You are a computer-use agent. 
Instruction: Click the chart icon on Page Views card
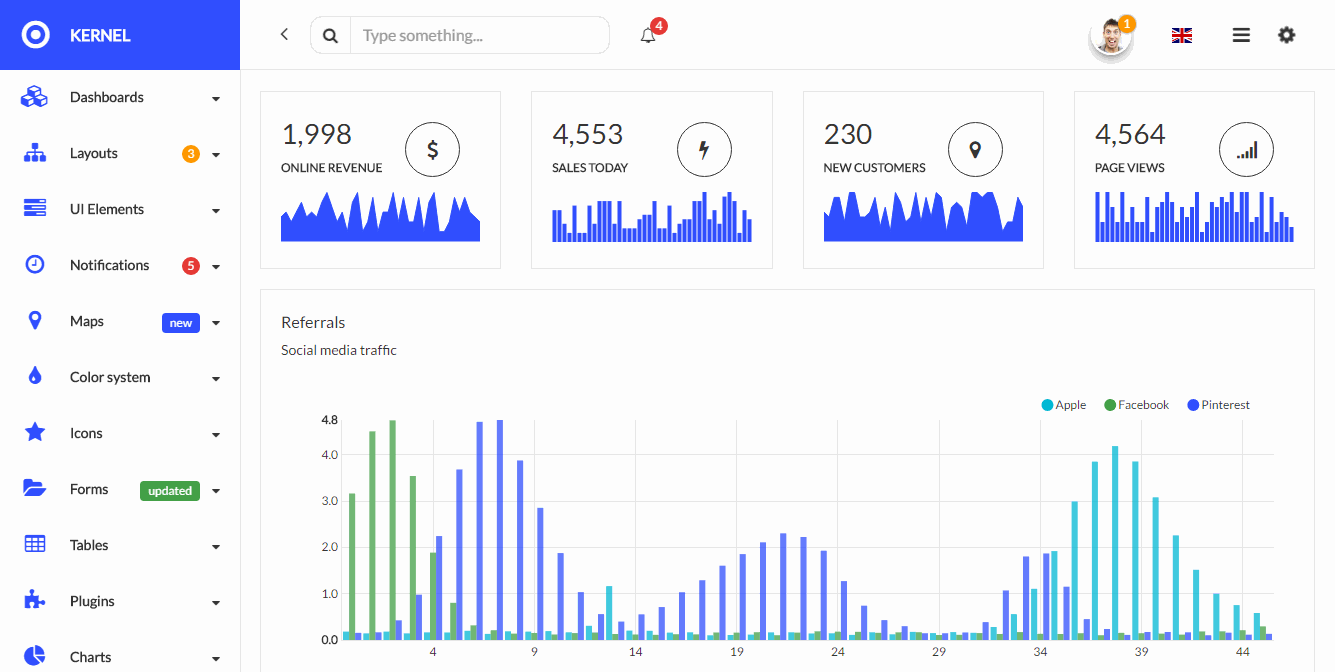coord(1246,149)
